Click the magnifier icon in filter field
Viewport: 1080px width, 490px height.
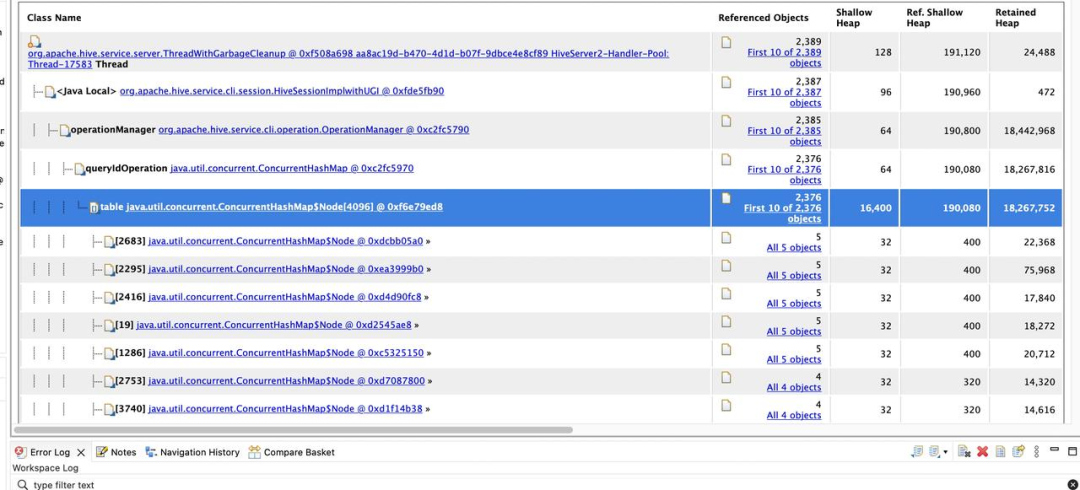[x=23, y=484]
